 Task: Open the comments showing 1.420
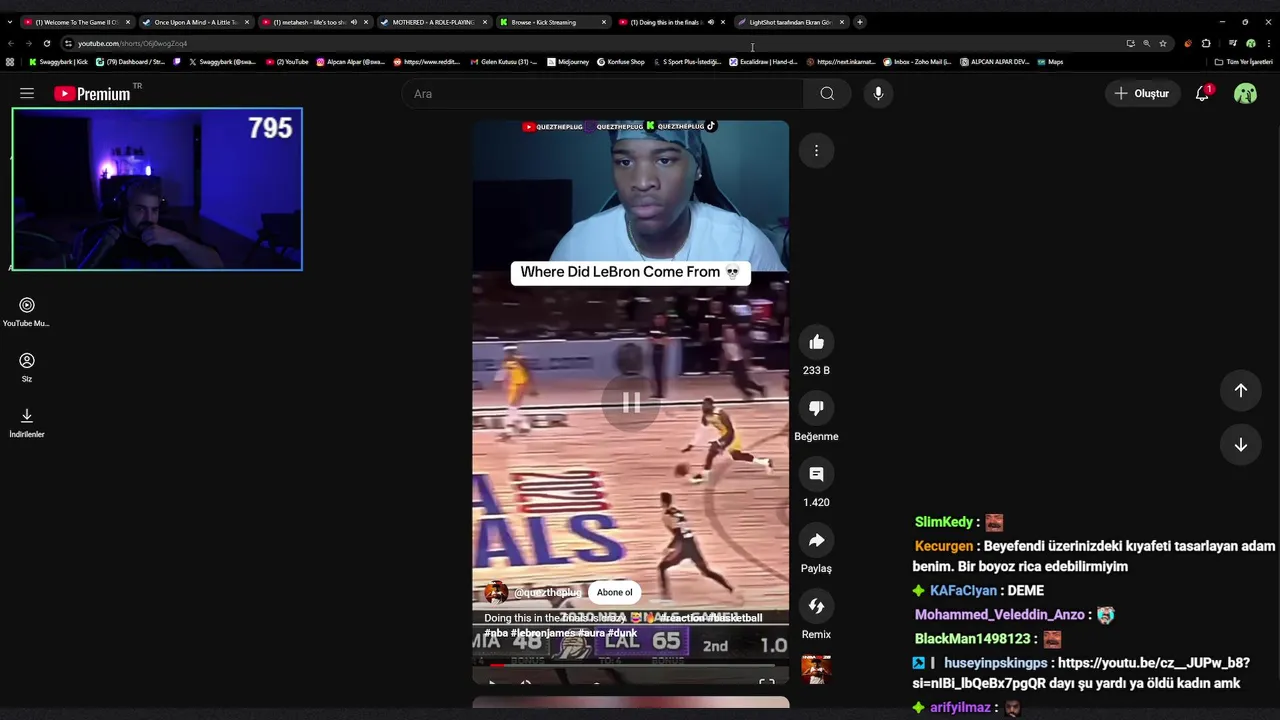(816, 474)
